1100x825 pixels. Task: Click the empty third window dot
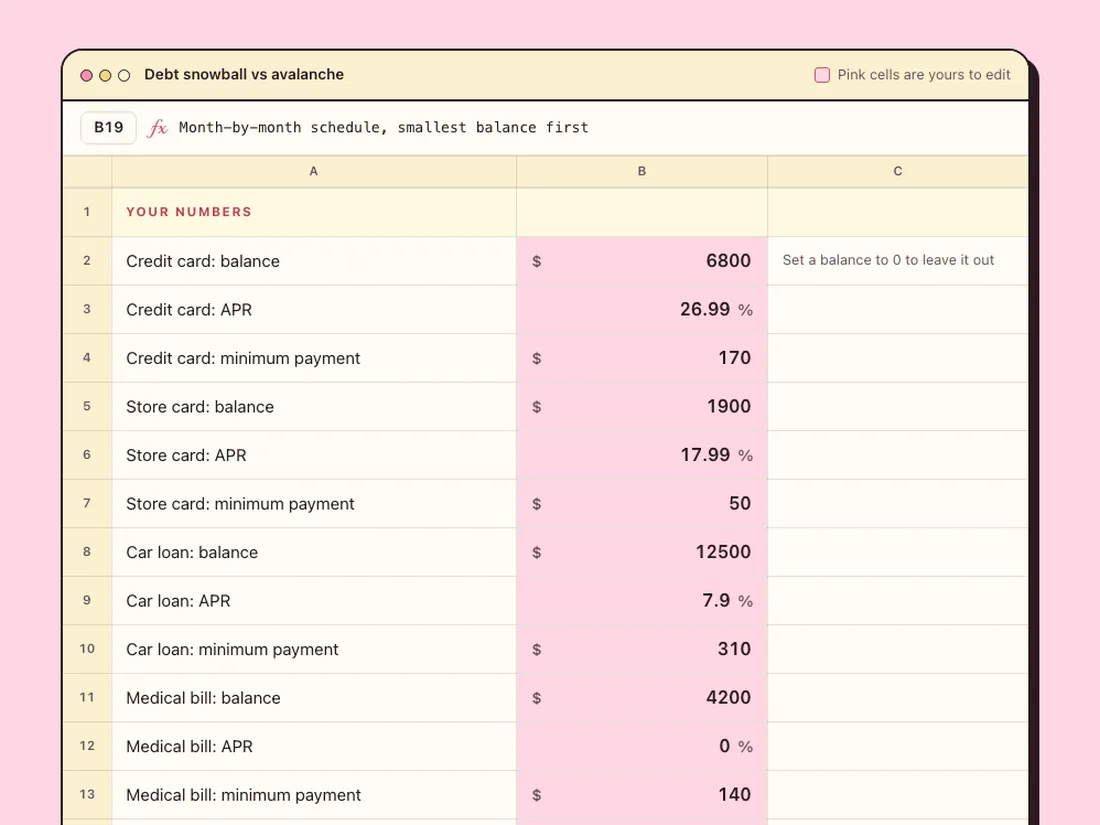point(124,75)
